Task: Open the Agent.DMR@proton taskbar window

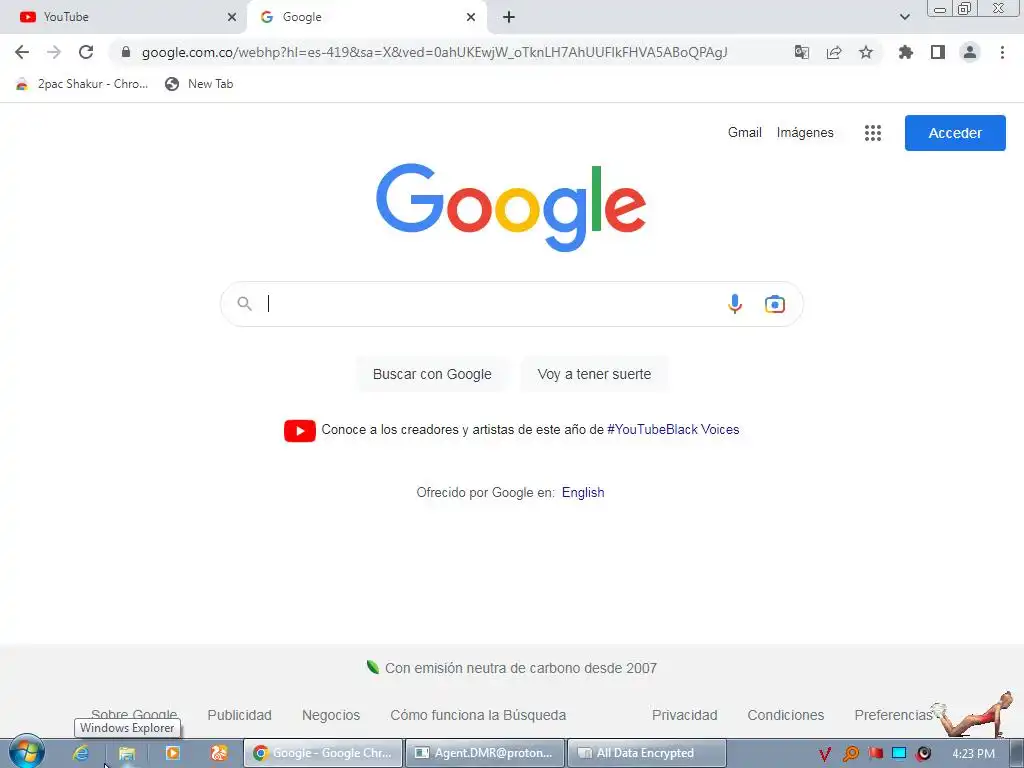Action: coord(485,753)
